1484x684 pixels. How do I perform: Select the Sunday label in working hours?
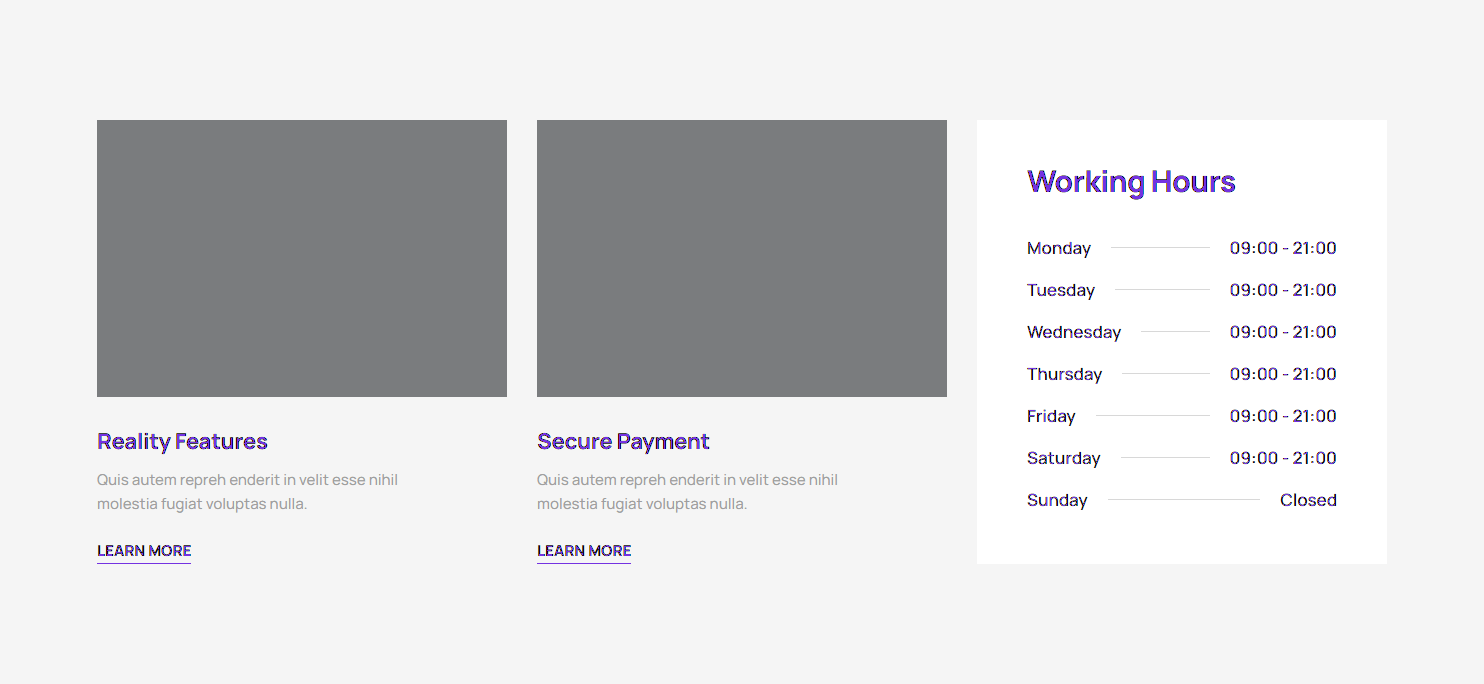pyautogui.click(x=1056, y=500)
